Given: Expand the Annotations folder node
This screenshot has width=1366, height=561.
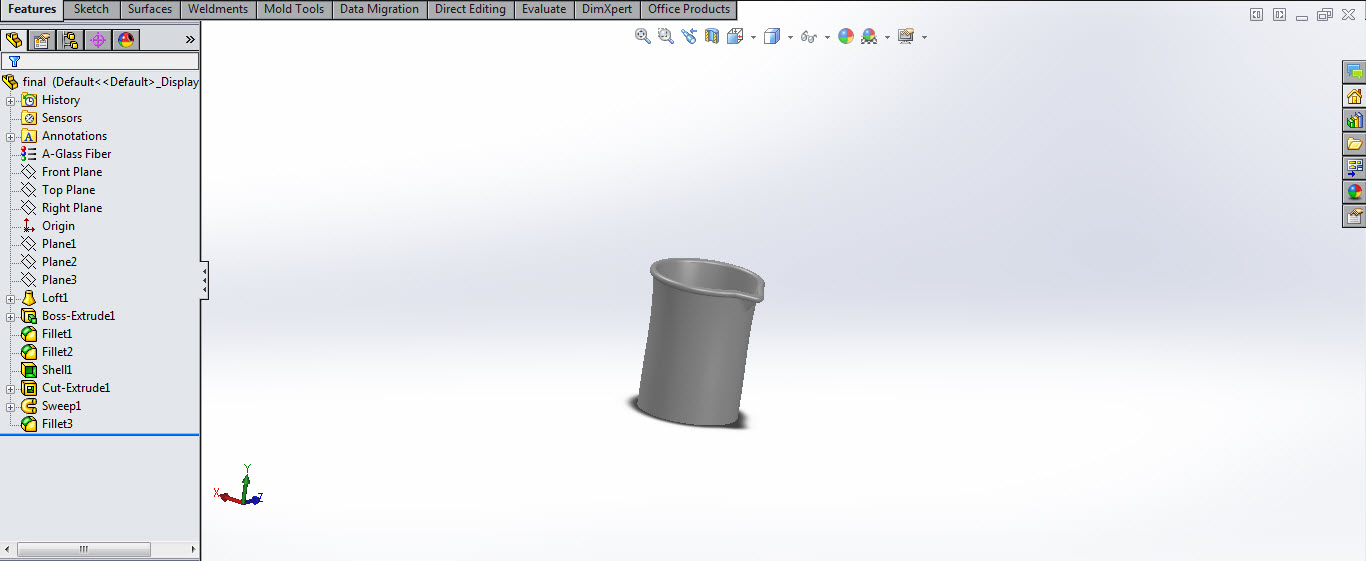Looking at the screenshot, I should point(10,136).
